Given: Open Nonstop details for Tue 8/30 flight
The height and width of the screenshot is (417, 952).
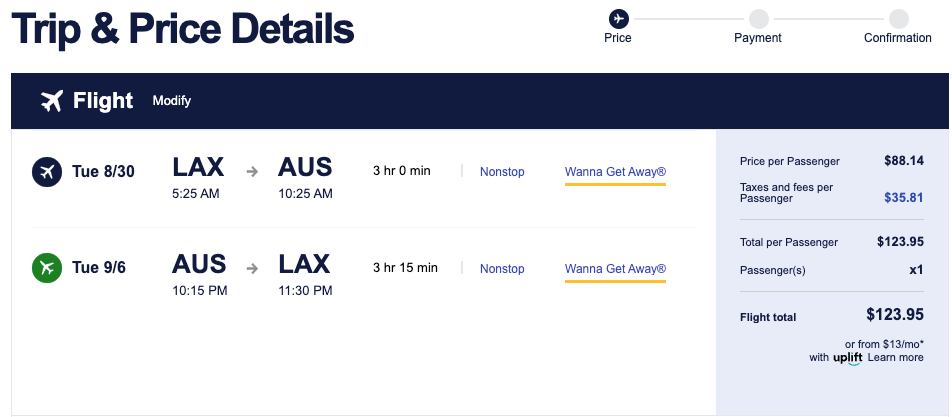Looking at the screenshot, I should point(502,171).
